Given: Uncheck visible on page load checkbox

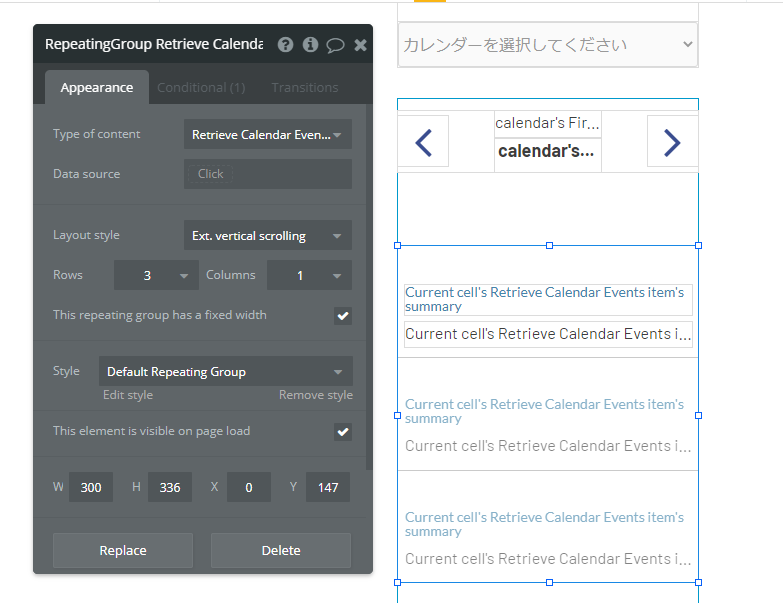Looking at the screenshot, I should [343, 432].
